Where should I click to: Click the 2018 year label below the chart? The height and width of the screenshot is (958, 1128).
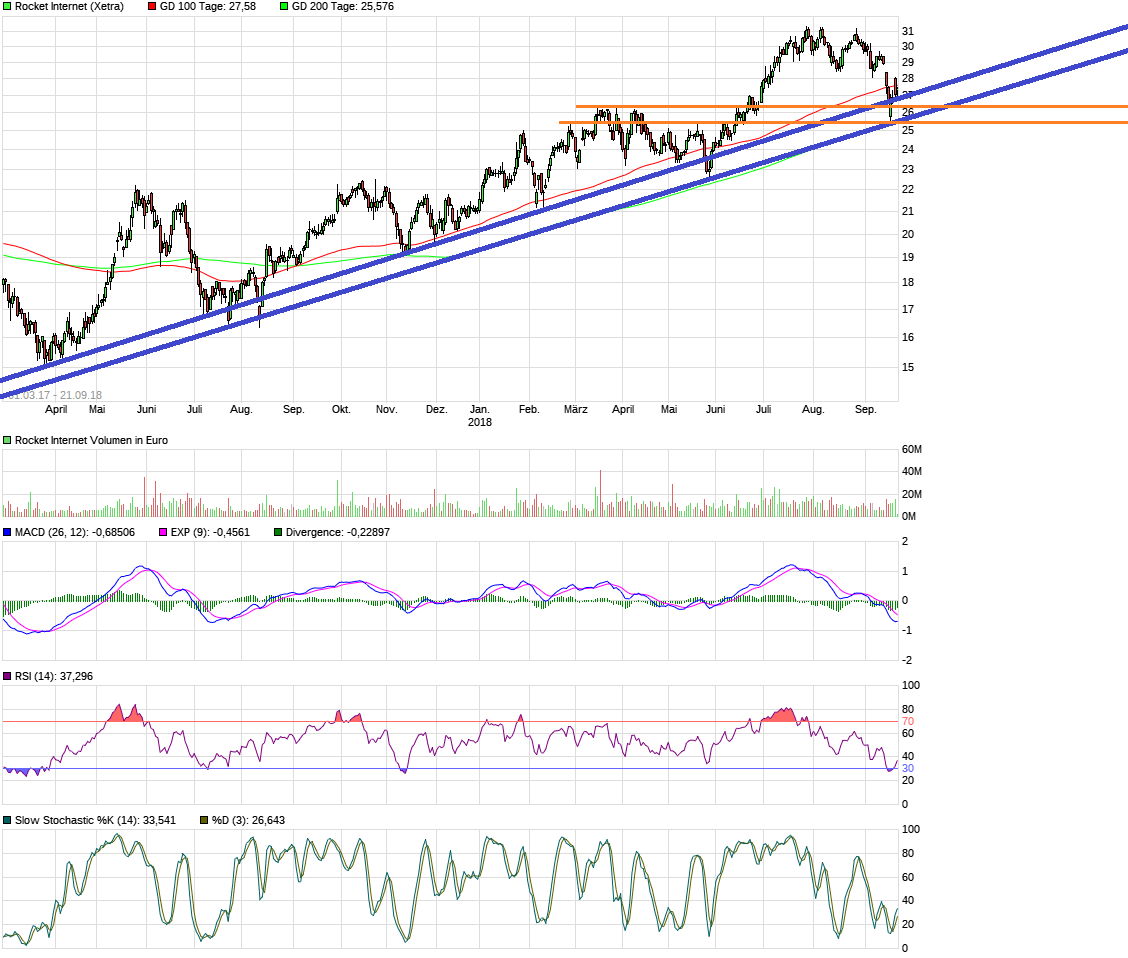479,422
